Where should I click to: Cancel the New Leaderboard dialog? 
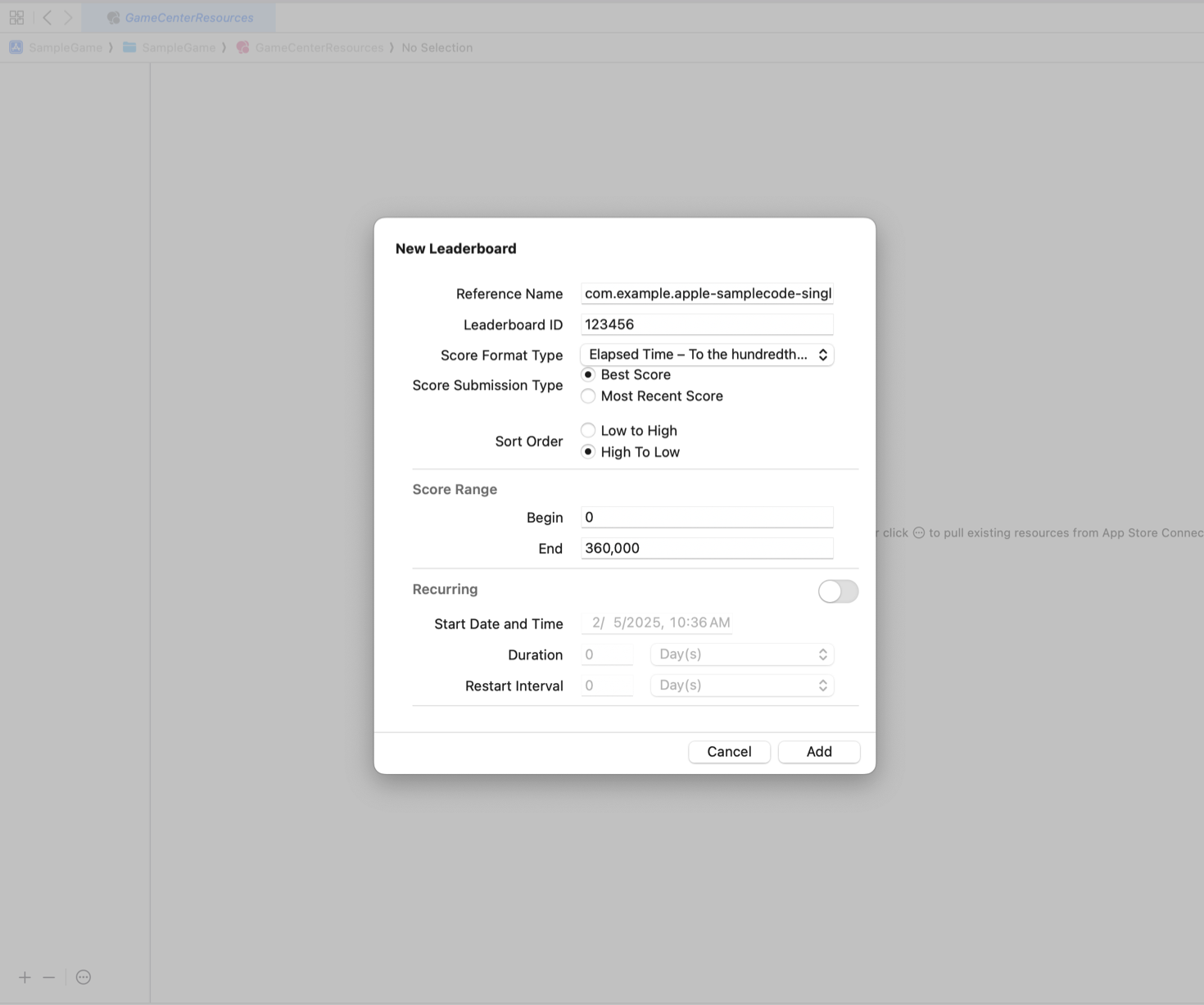tap(728, 751)
